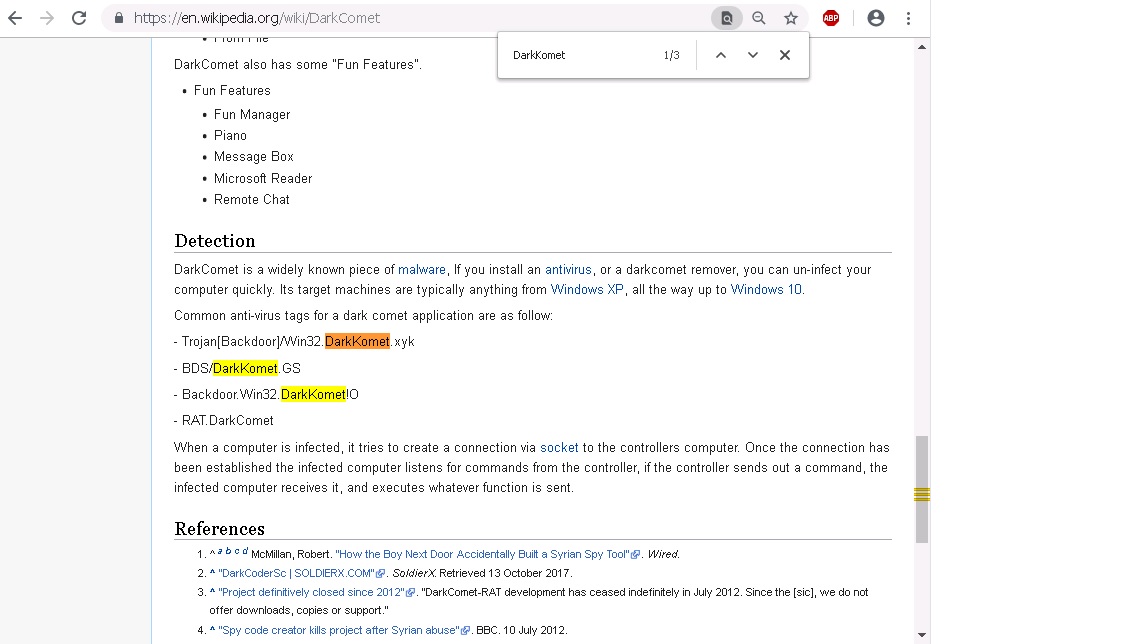Open the antivirus link
The image size is (1146, 644).
point(568,270)
